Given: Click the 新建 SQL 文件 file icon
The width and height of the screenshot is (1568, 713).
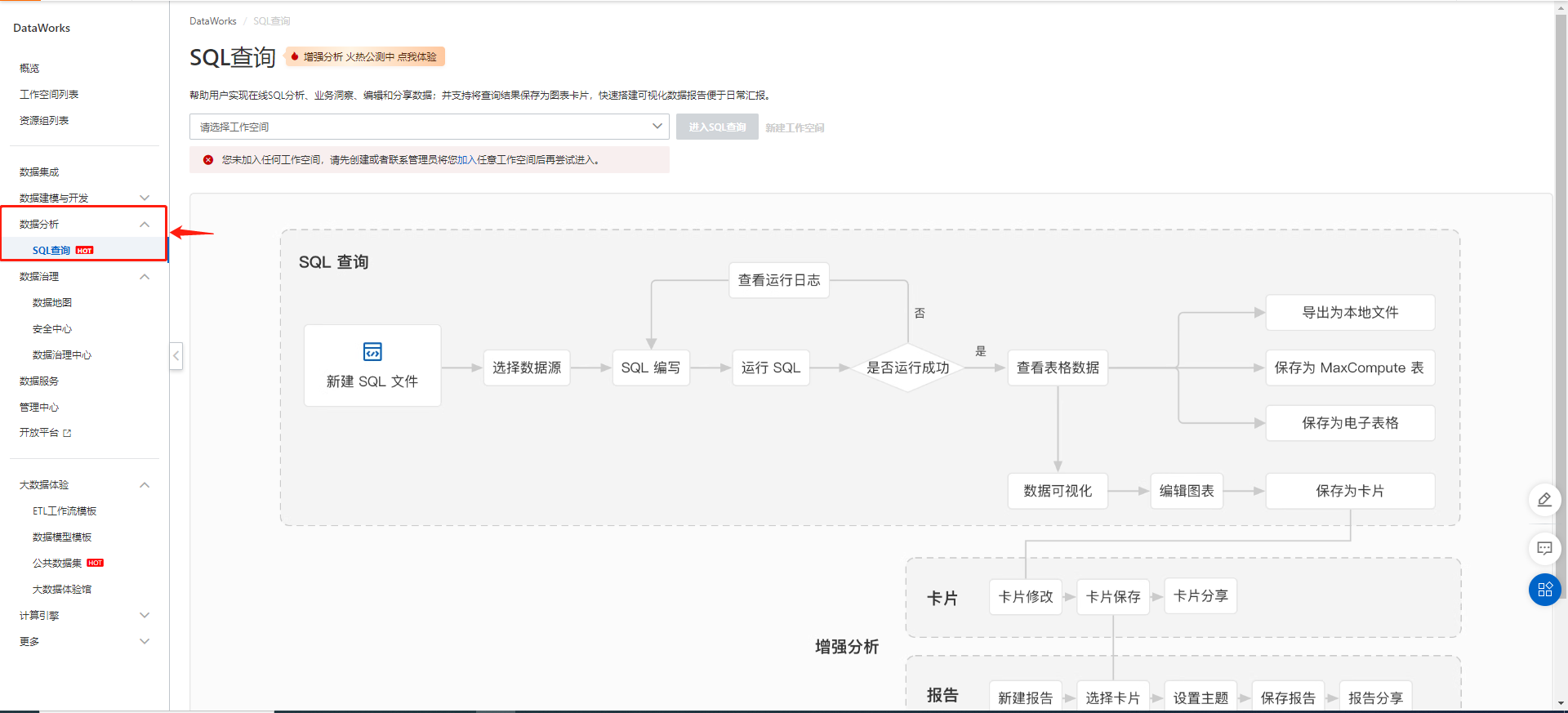Looking at the screenshot, I should pos(372,351).
